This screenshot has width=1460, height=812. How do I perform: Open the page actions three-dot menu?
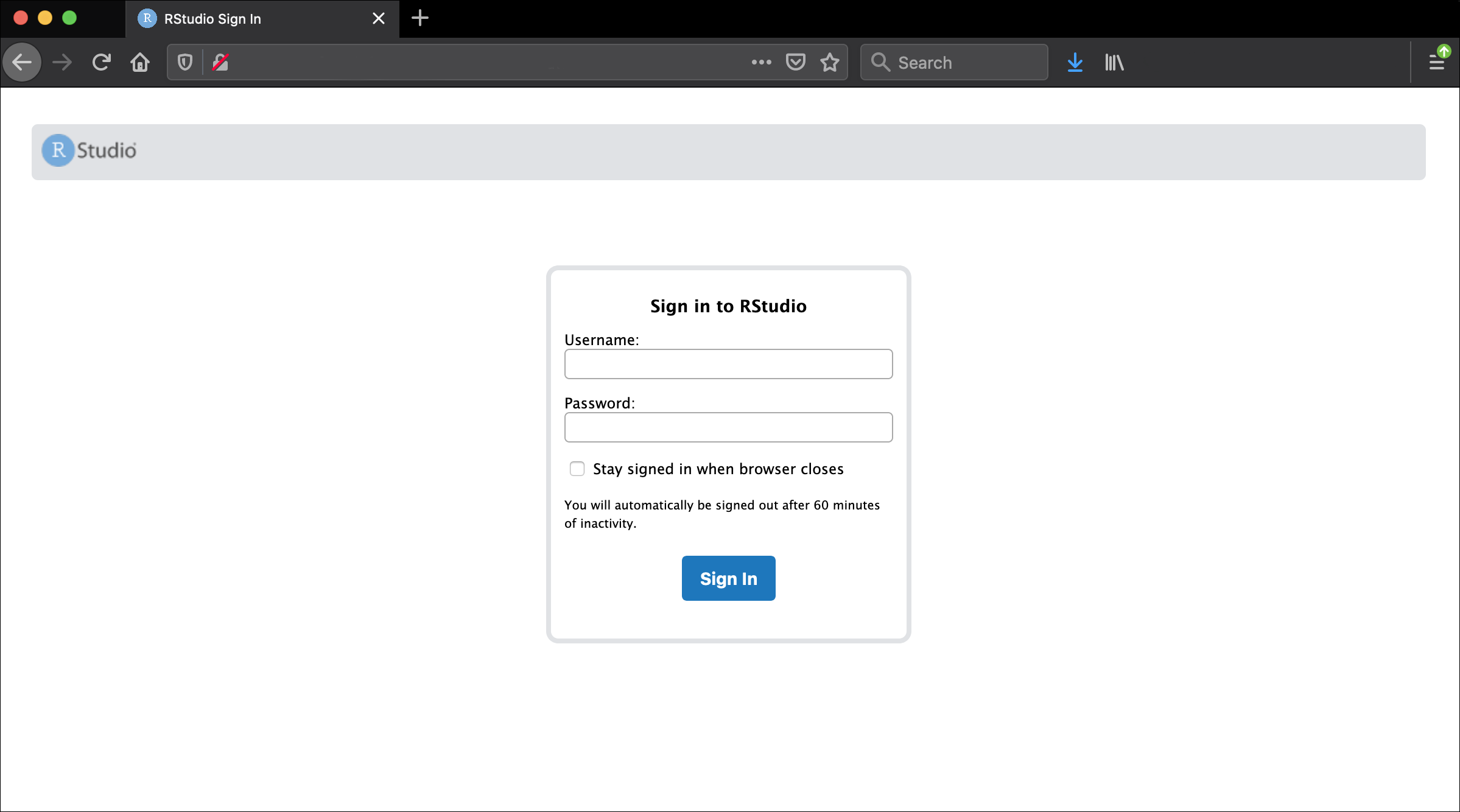pos(761,62)
